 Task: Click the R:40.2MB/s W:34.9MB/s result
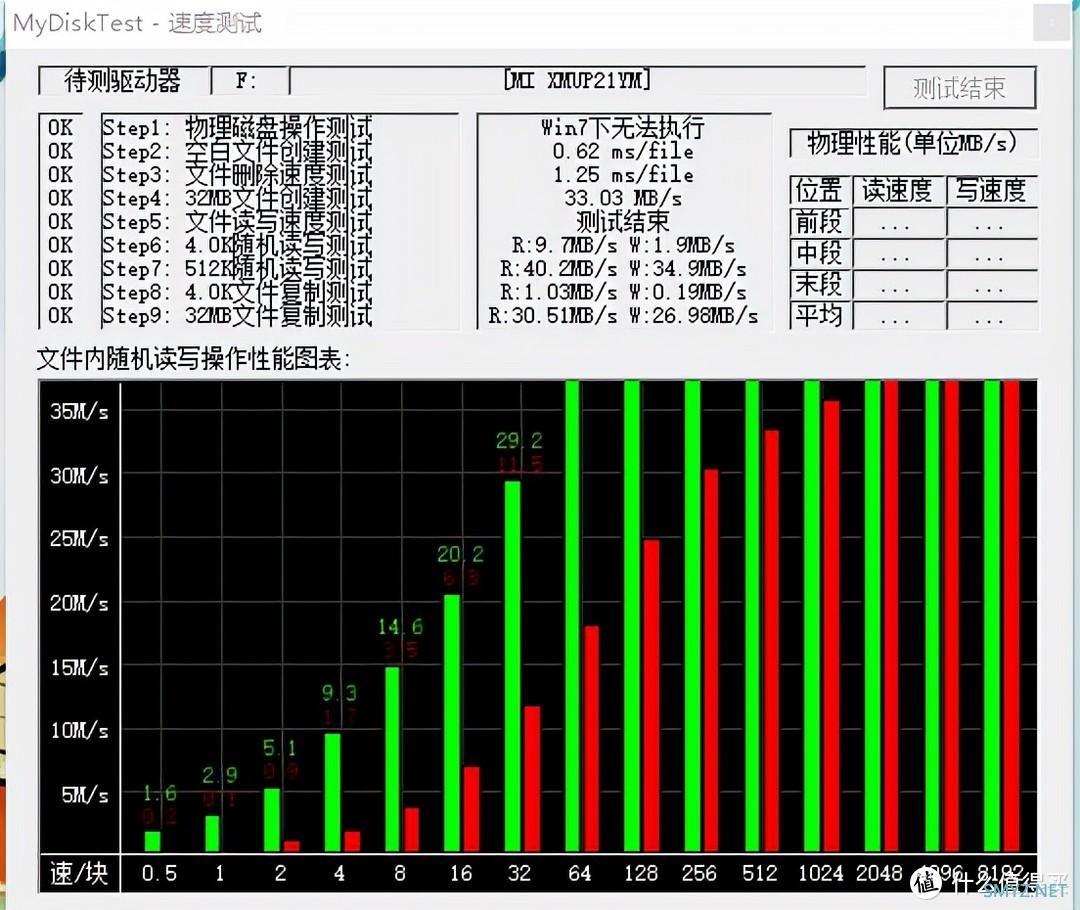point(623,269)
